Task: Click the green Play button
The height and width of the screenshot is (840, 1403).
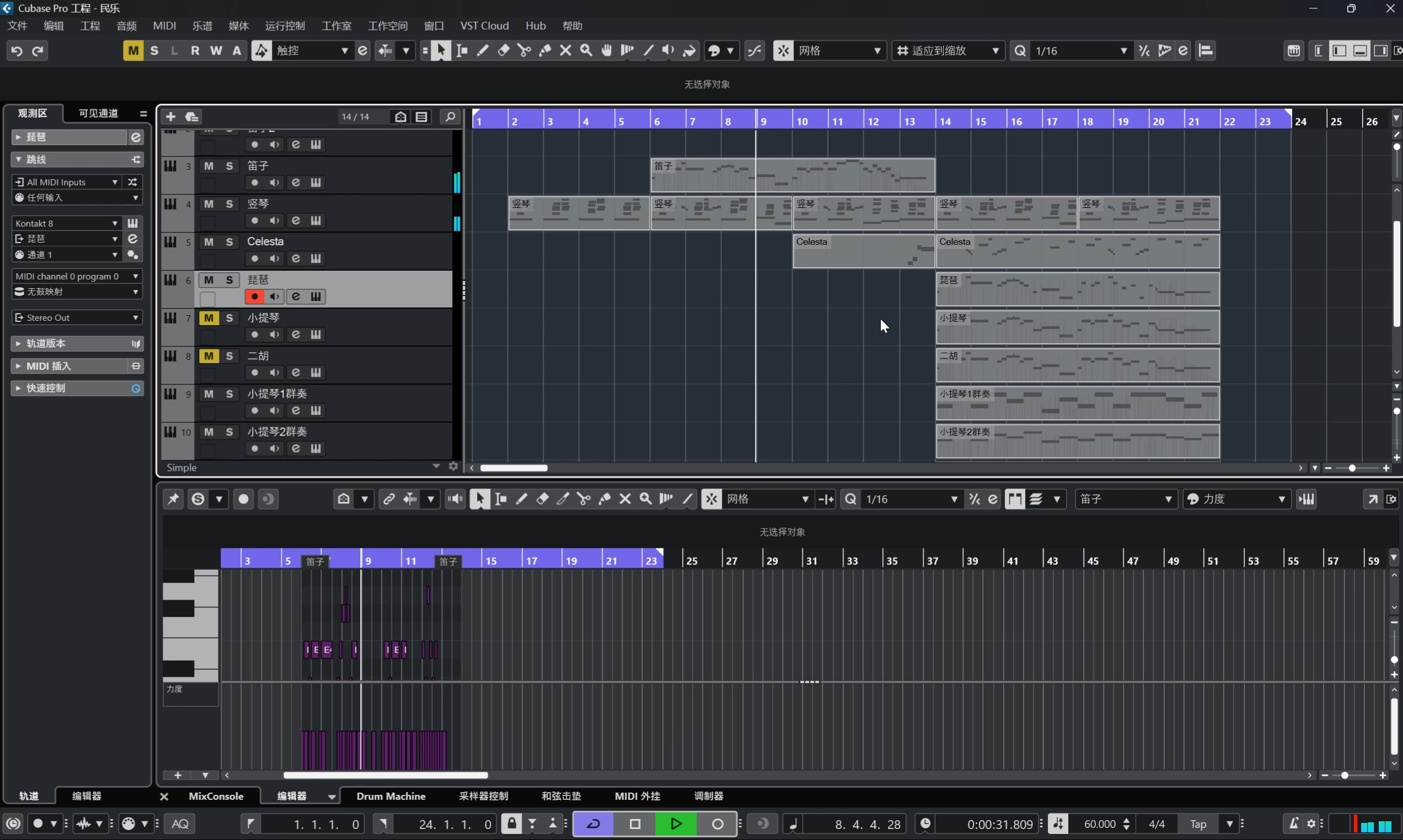Action: (x=676, y=825)
